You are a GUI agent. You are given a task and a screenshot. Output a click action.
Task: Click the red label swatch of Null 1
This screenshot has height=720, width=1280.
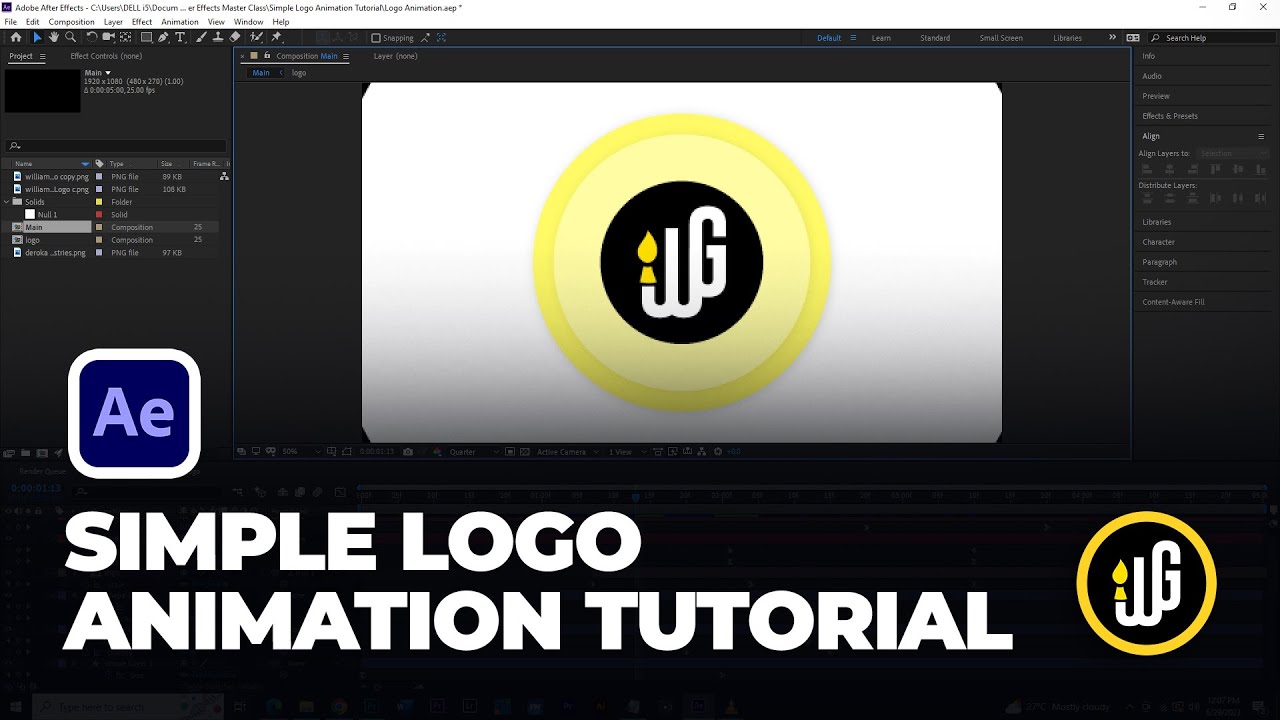pyautogui.click(x=98, y=215)
